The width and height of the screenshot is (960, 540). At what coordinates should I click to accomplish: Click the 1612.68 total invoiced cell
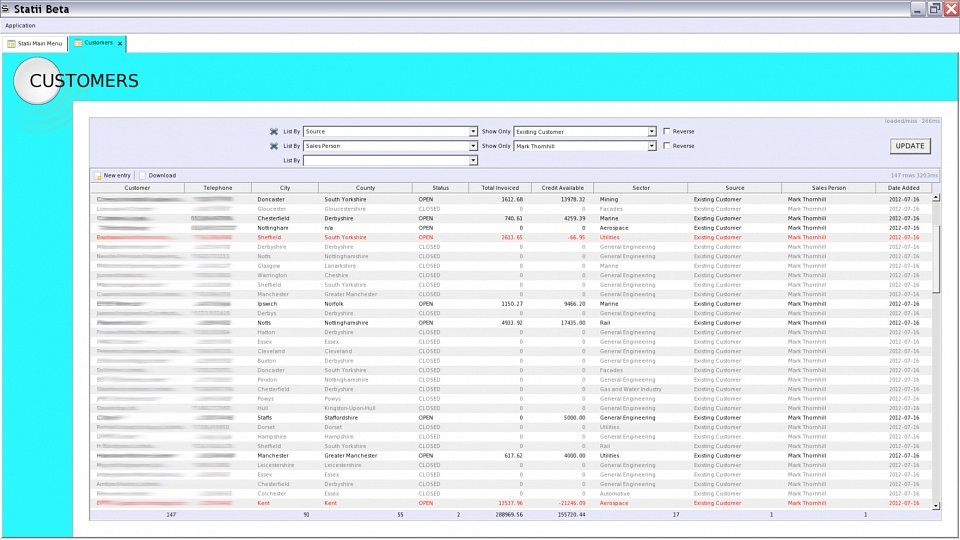tap(512, 200)
